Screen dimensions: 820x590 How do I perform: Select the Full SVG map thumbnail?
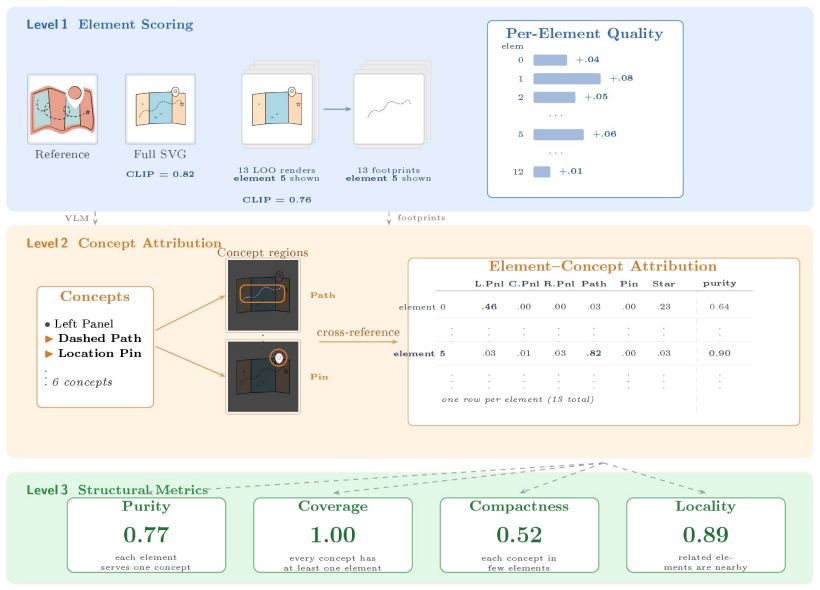pyautogui.click(x=161, y=109)
